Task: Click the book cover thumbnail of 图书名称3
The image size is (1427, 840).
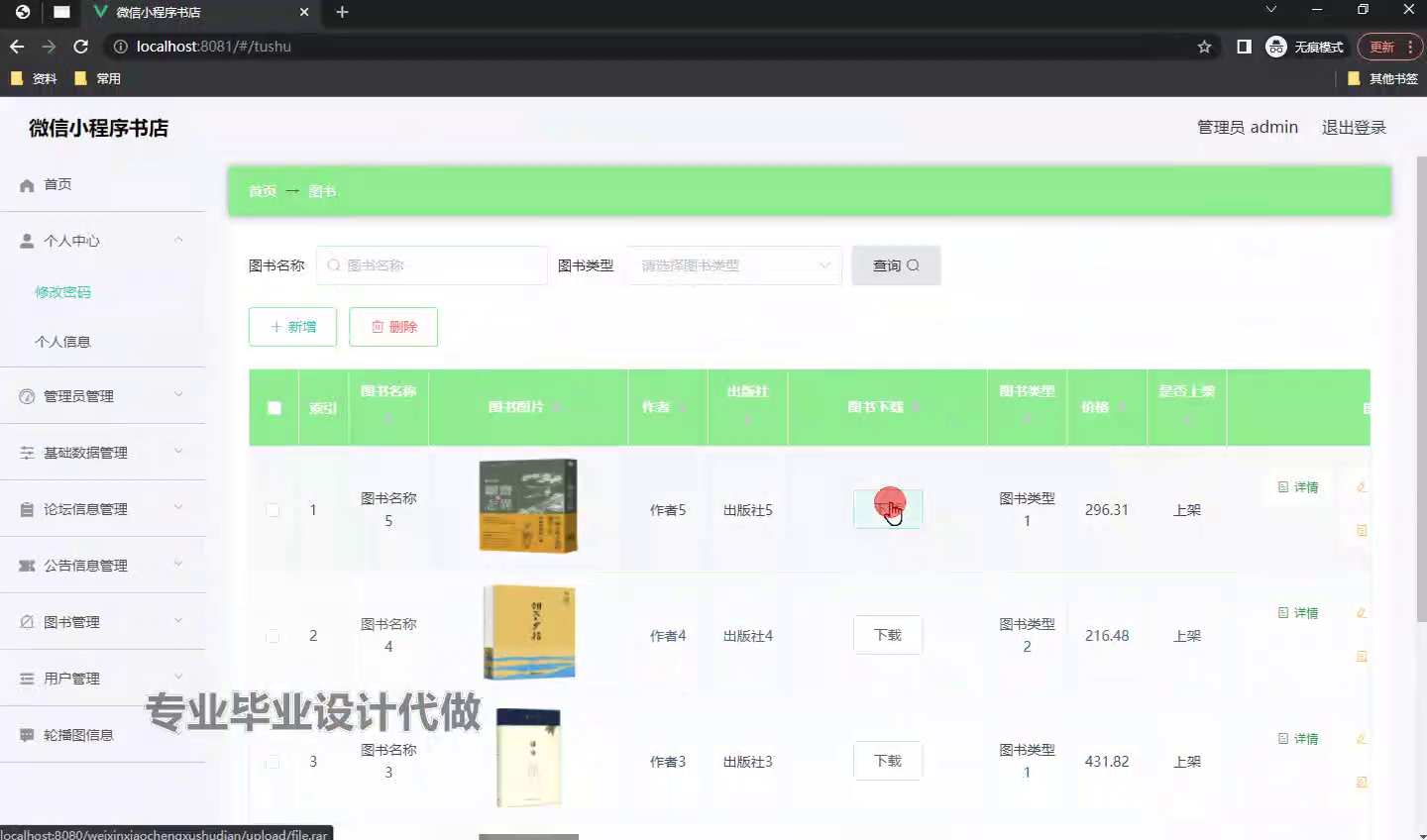Action: coord(529,758)
